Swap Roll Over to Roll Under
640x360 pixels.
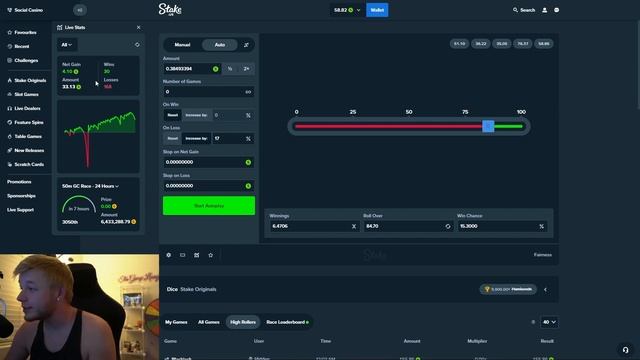click(x=448, y=226)
